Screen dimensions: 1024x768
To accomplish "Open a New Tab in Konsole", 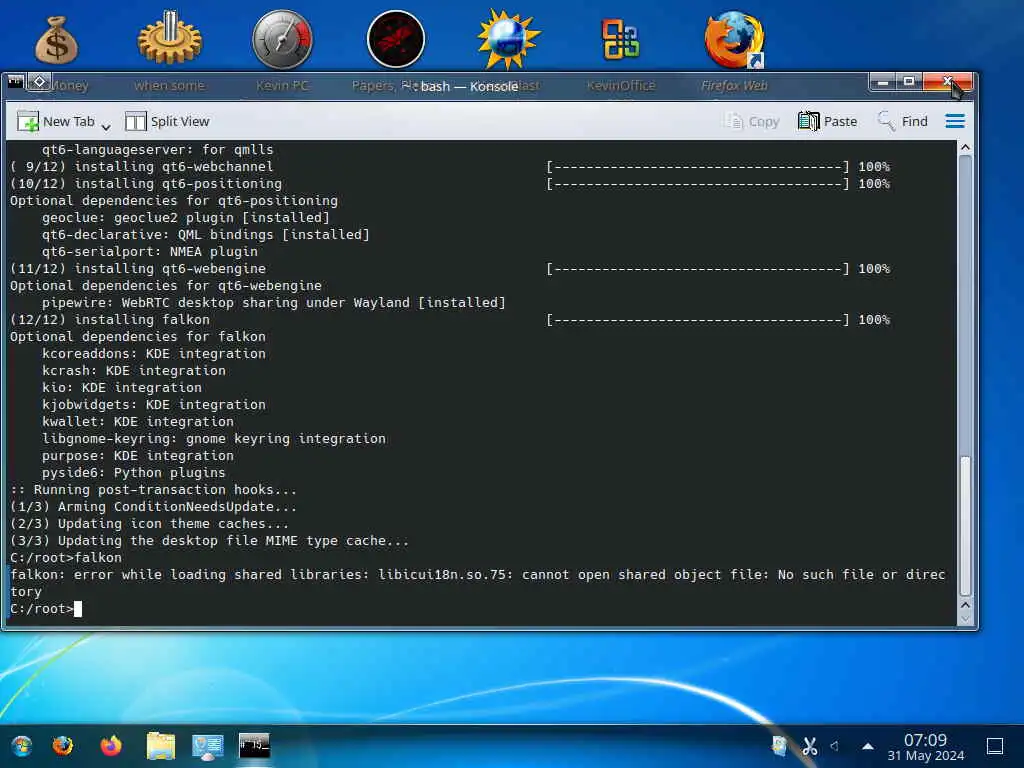I will coord(56,121).
